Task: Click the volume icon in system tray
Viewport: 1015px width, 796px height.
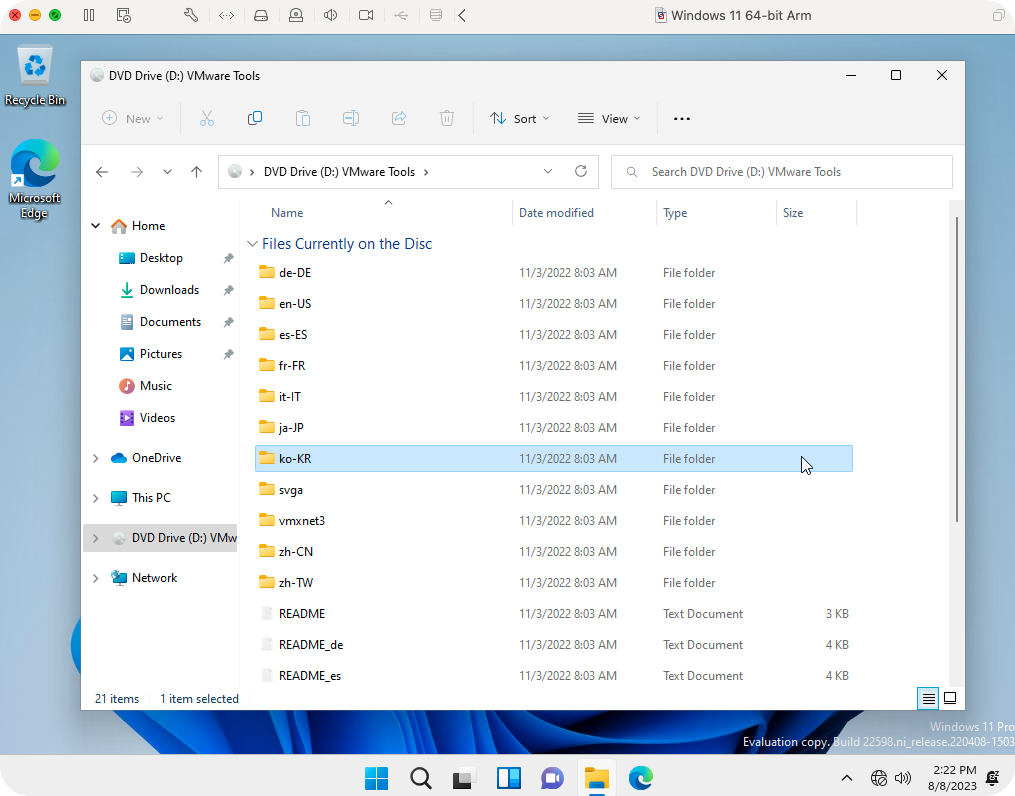Action: point(902,778)
